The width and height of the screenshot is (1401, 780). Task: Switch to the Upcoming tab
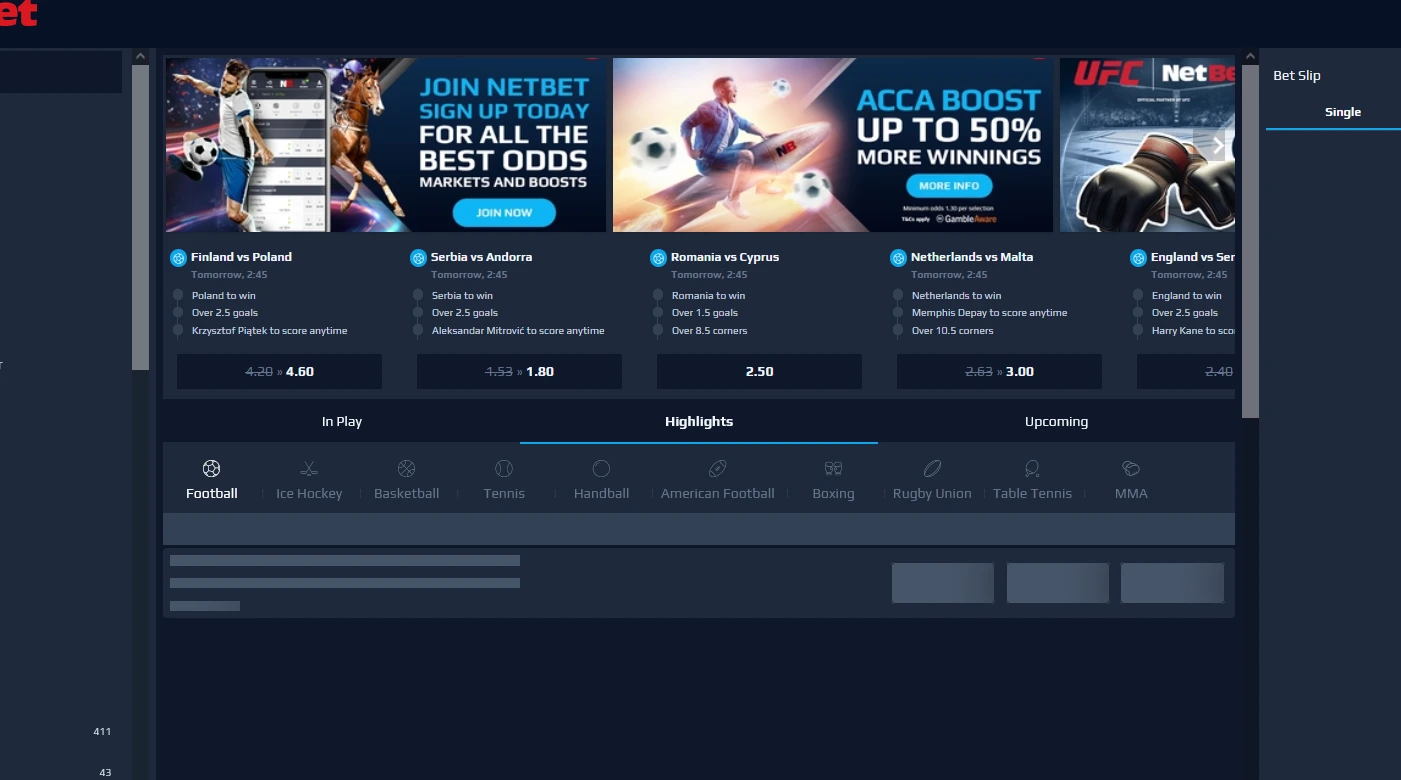tap(1056, 421)
